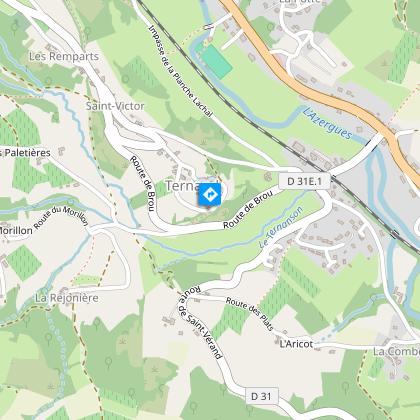420x420 pixels.
Task: Click the Paletières place label
Action: pyautogui.click(x=25, y=153)
